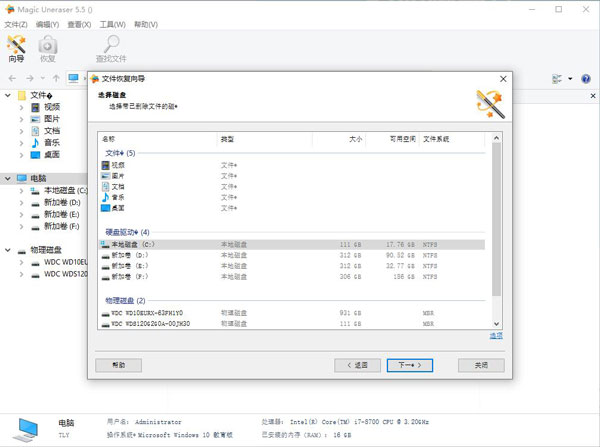Click scrollbar down arrow in wizard list
Image resolution: width=600 pixels, height=447 pixels.
(x=496, y=324)
